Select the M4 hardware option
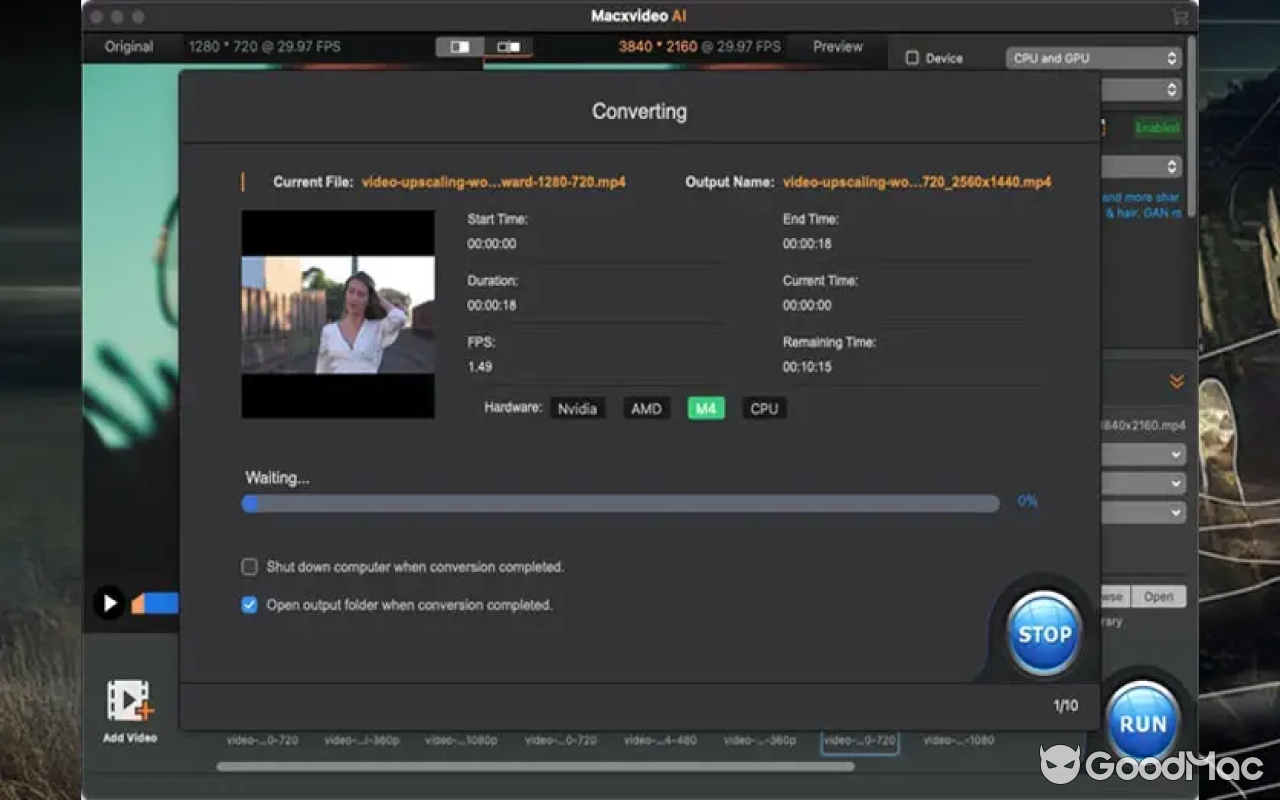1280x800 pixels. [706, 408]
